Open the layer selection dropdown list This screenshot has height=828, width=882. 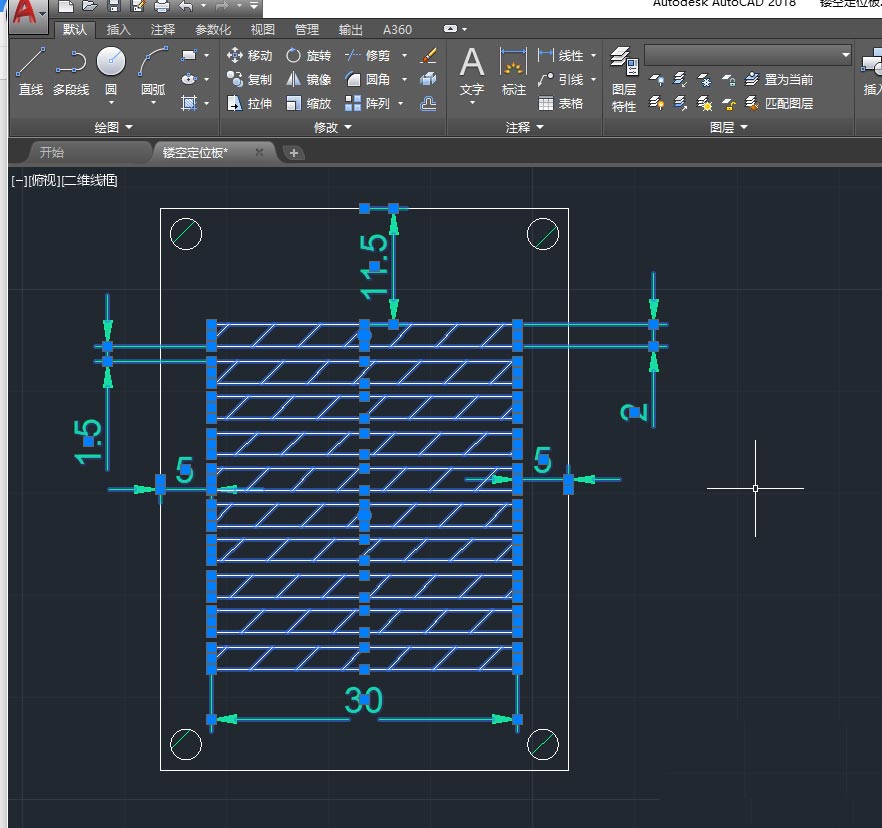846,55
